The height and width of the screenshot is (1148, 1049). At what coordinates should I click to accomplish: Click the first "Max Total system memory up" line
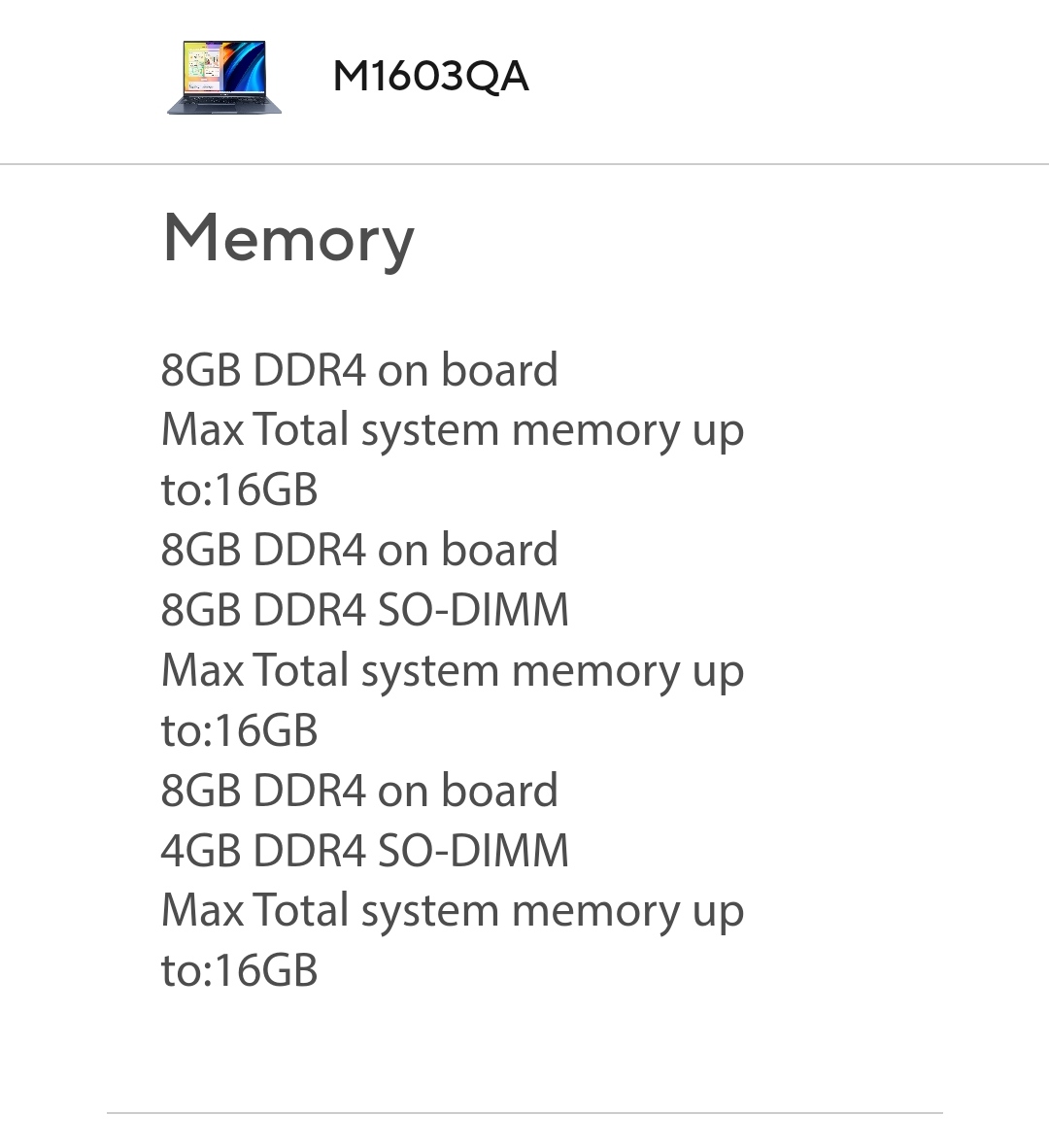[452, 430]
